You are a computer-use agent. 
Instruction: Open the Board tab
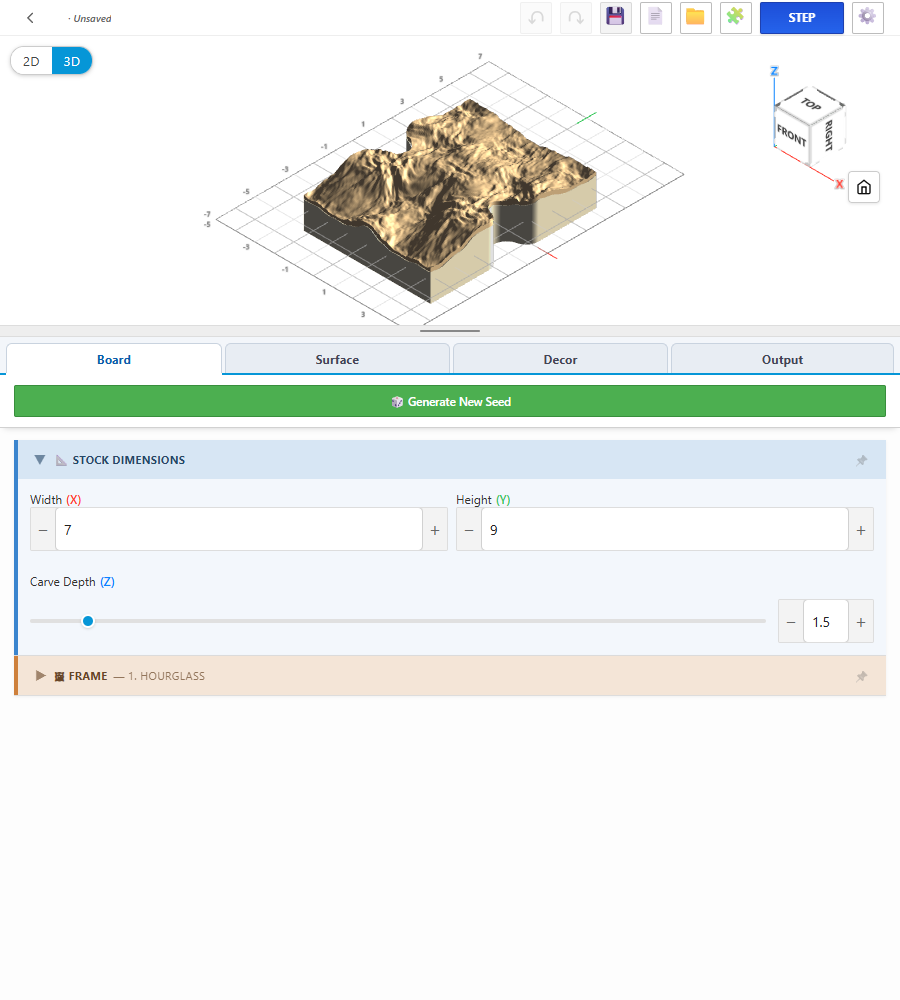114,360
